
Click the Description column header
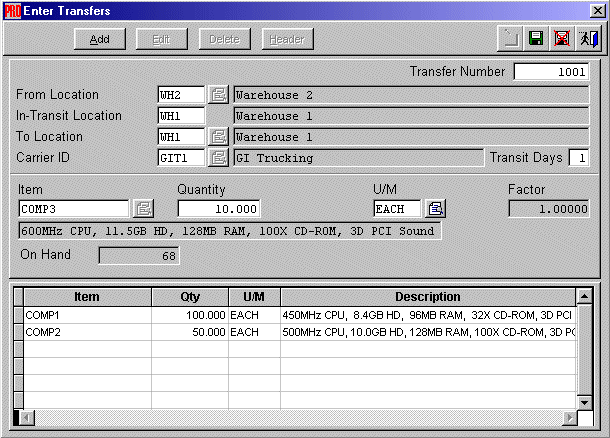click(x=428, y=297)
